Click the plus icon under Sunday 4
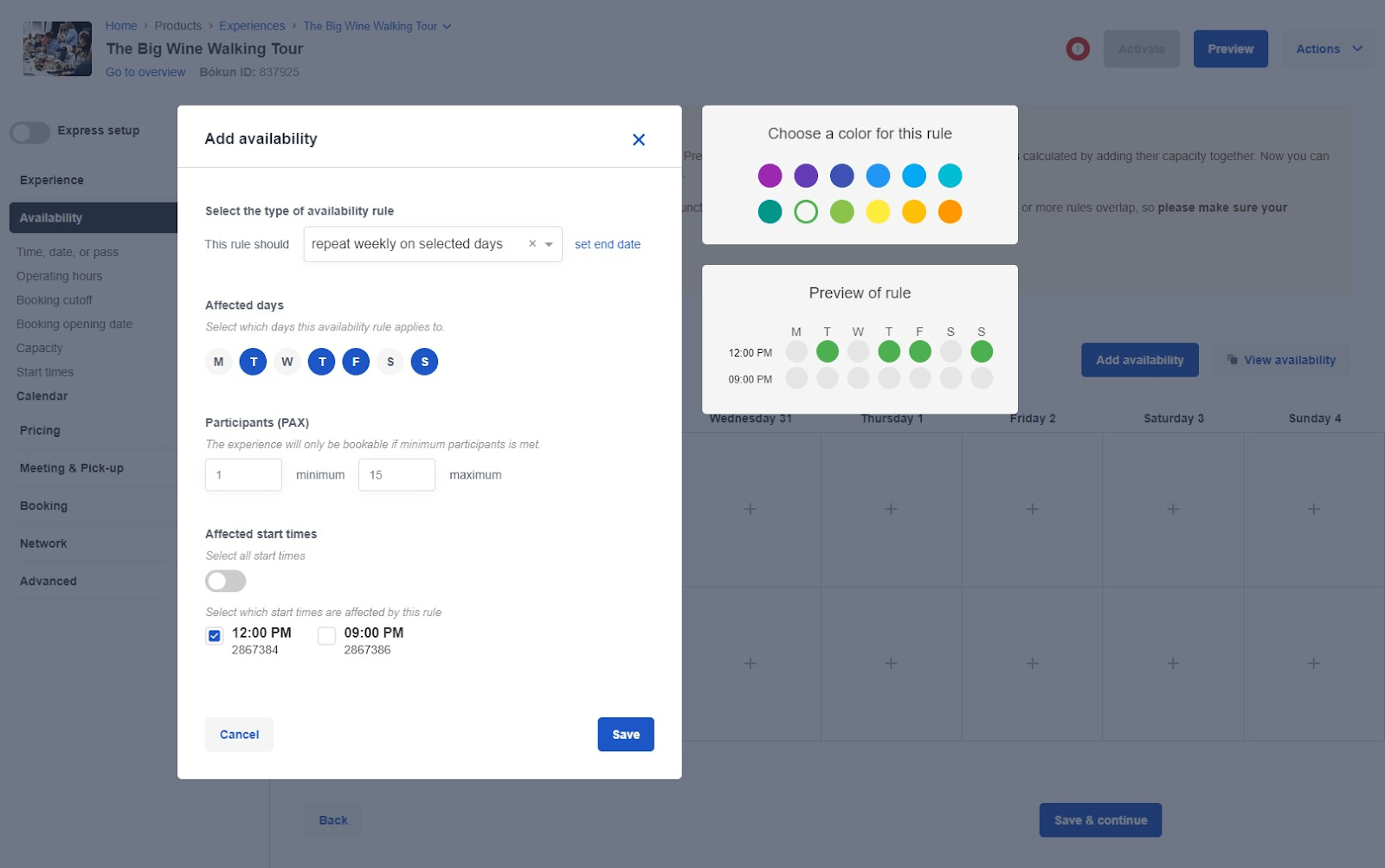Screen dimensions: 1385x868 click(x=1313, y=509)
